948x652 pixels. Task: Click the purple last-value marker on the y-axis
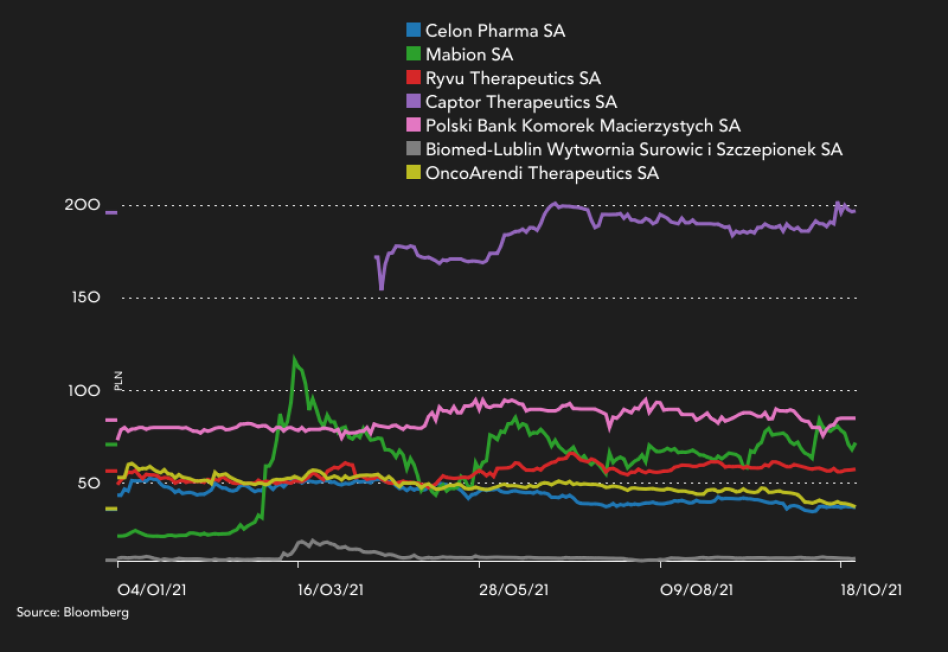(x=111, y=212)
